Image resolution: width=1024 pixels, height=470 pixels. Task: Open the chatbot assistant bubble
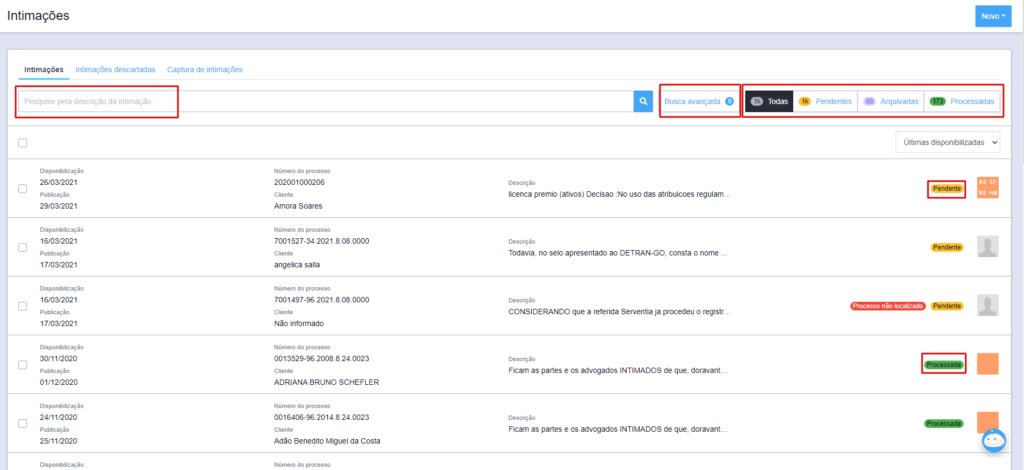click(993, 441)
